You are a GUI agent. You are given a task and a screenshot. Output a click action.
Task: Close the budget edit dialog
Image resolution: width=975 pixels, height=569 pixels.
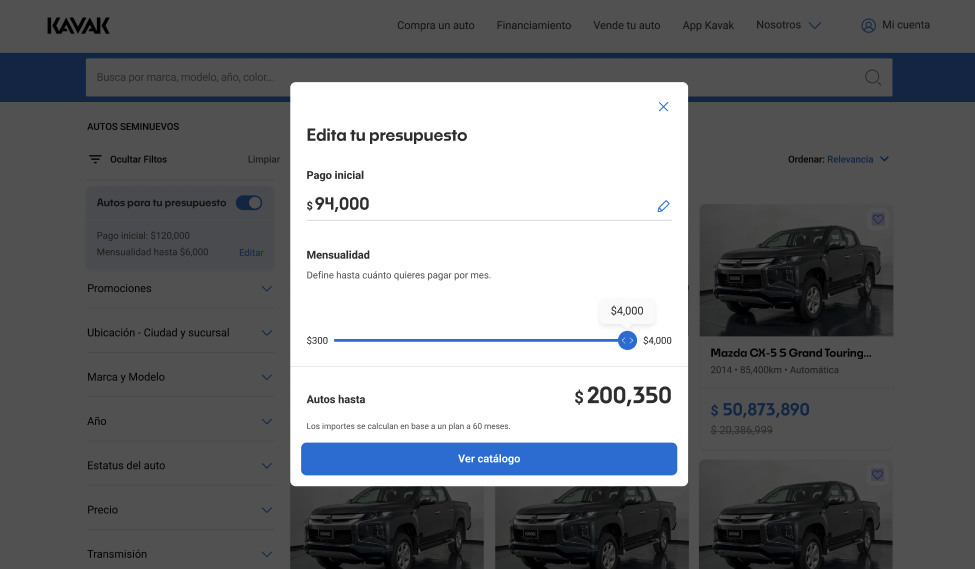[663, 107]
